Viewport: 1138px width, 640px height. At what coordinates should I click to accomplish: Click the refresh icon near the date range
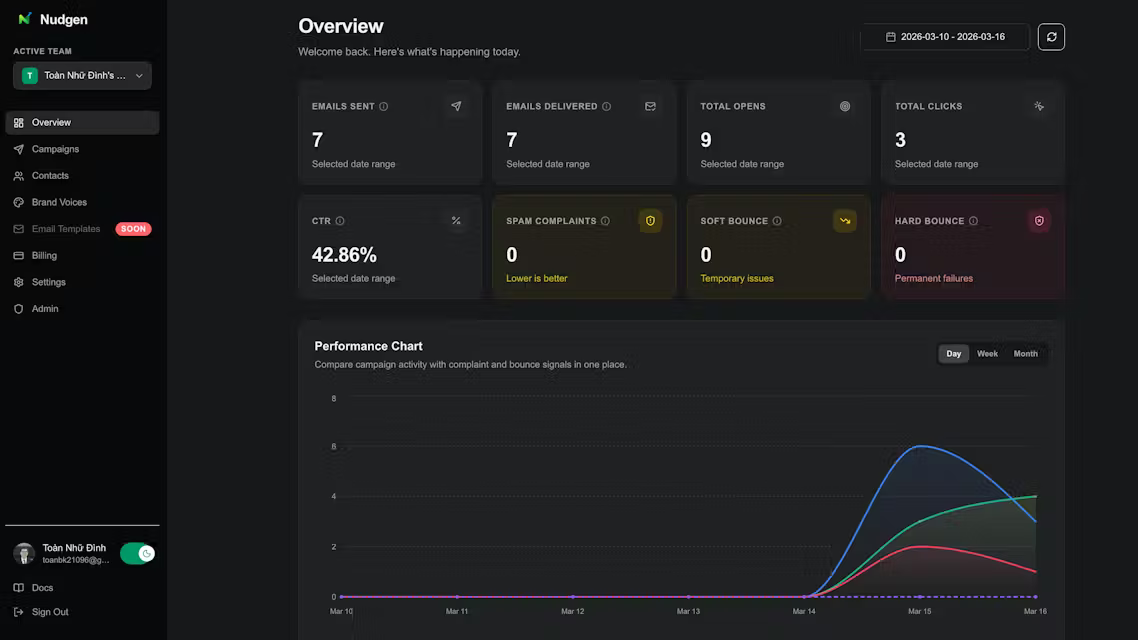pos(1050,36)
